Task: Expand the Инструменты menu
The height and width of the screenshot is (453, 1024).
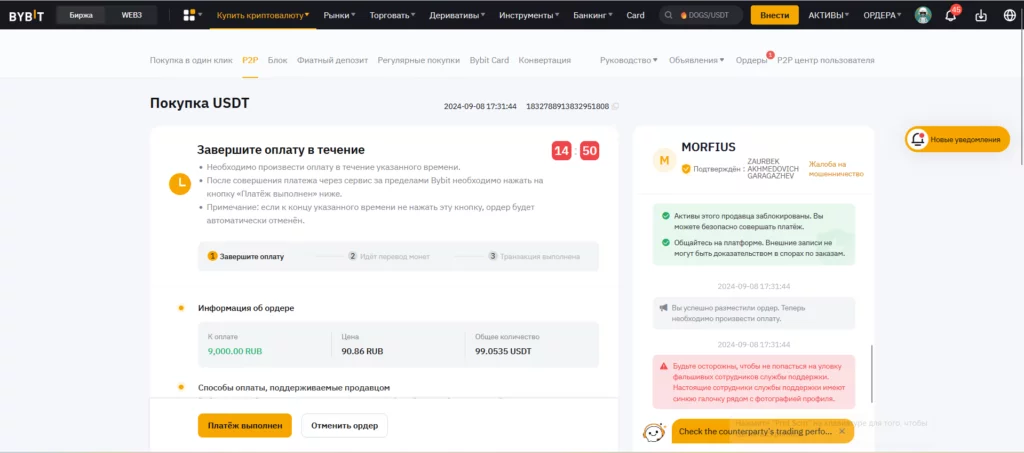Action: (x=529, y=15)
